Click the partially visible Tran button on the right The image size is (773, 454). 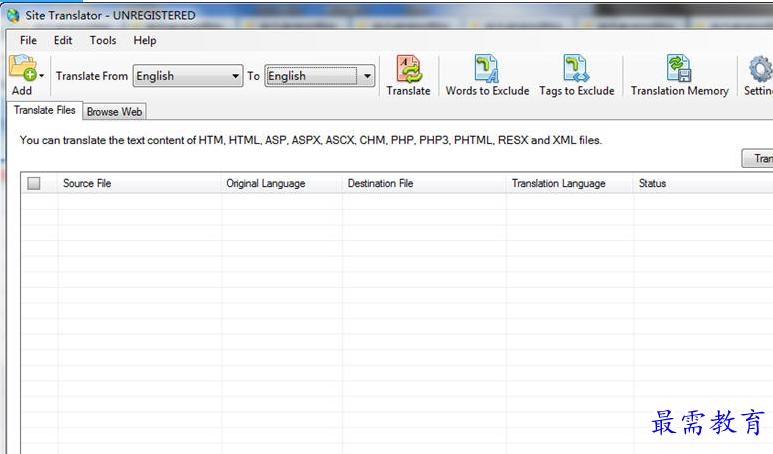coord(758,158)
